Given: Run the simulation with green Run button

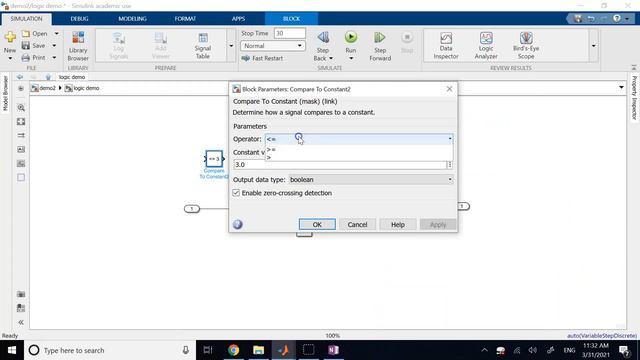Looking at the screenshot, I should (x=351, y=38).
